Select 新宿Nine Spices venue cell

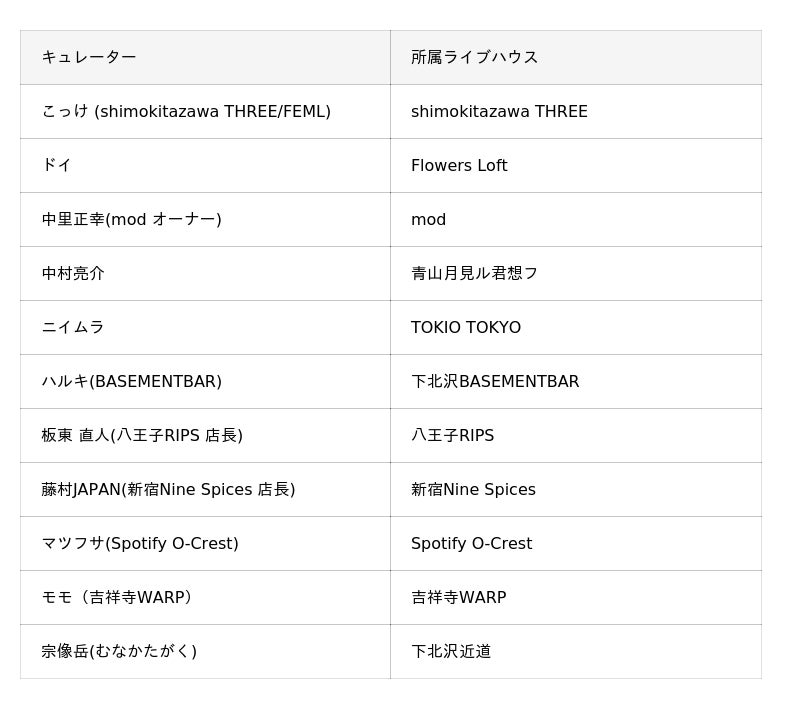tap(576, 490)
